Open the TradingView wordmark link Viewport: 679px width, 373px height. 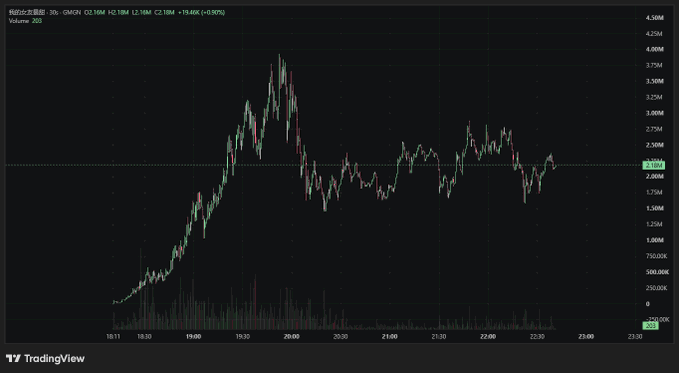coord(54,359)
